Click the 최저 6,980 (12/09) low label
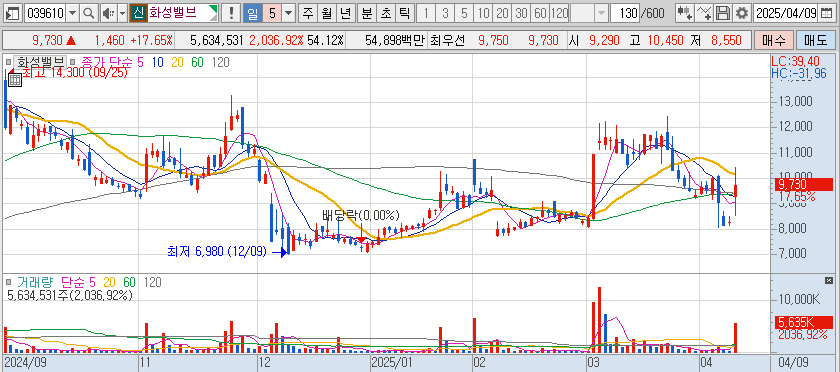The width and height of the screenshot is (840, 372). 217,251
